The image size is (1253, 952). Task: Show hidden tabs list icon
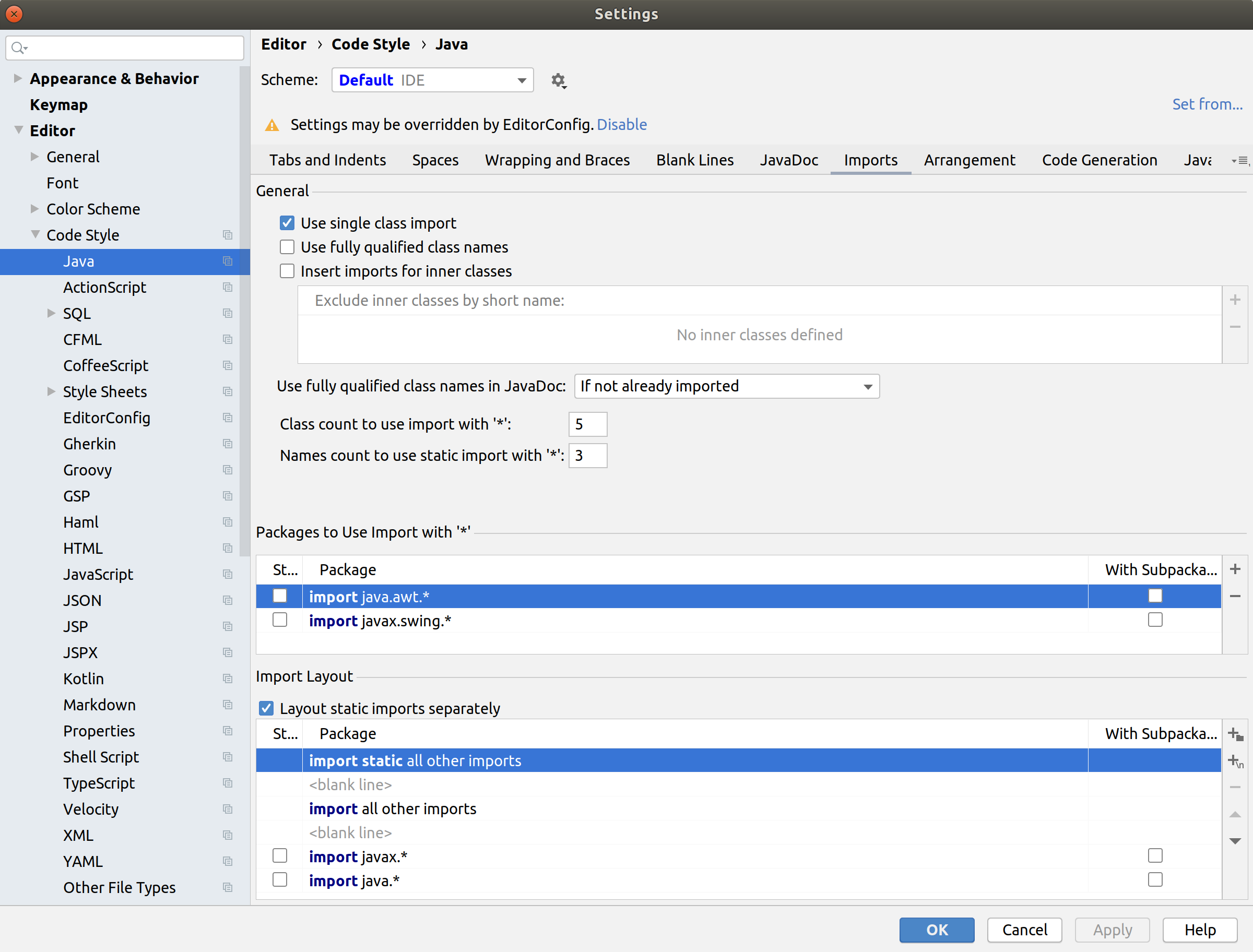click(1240, 161)
